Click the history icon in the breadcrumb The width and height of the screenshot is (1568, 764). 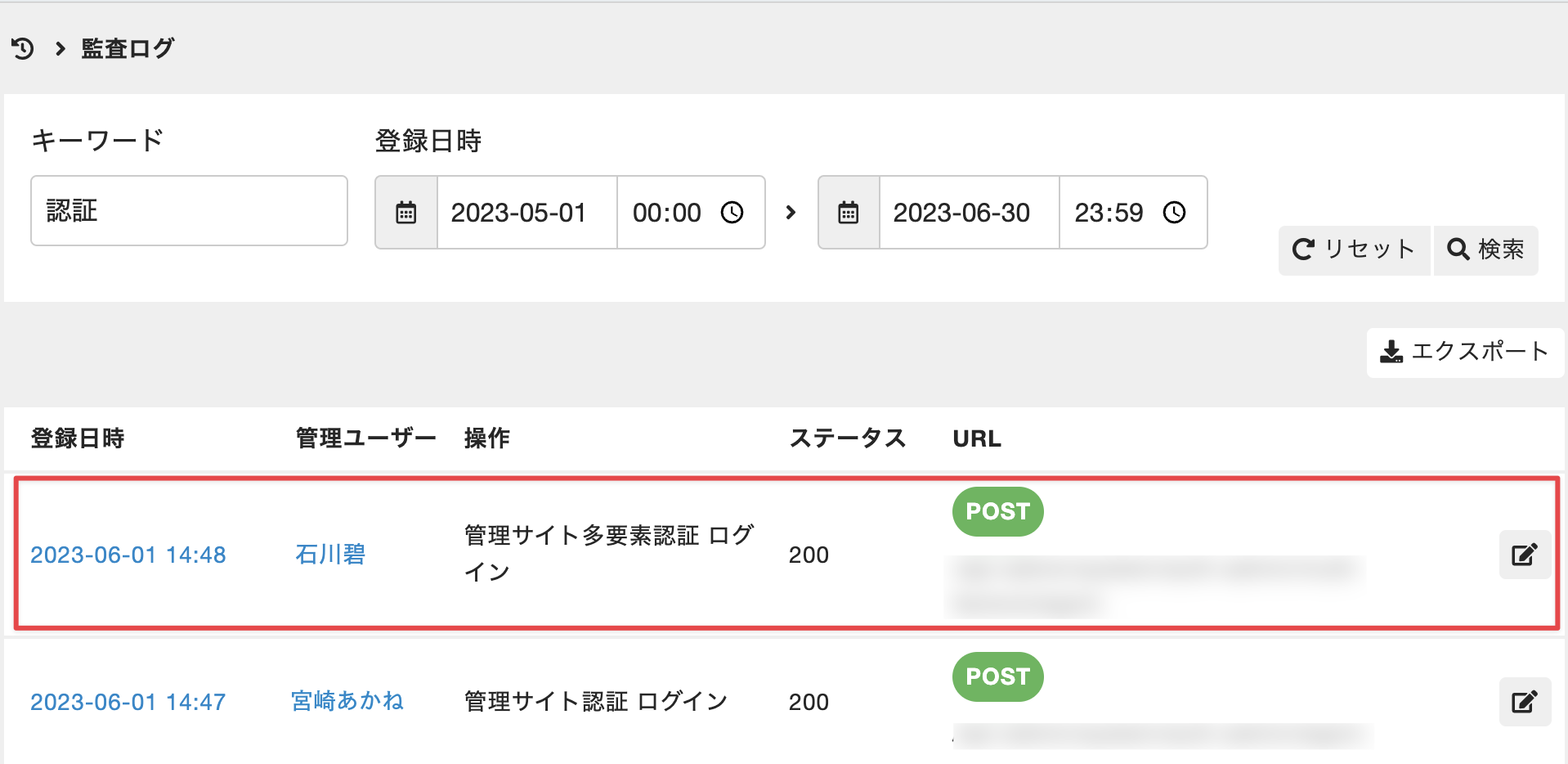click(x=23, y=49)
